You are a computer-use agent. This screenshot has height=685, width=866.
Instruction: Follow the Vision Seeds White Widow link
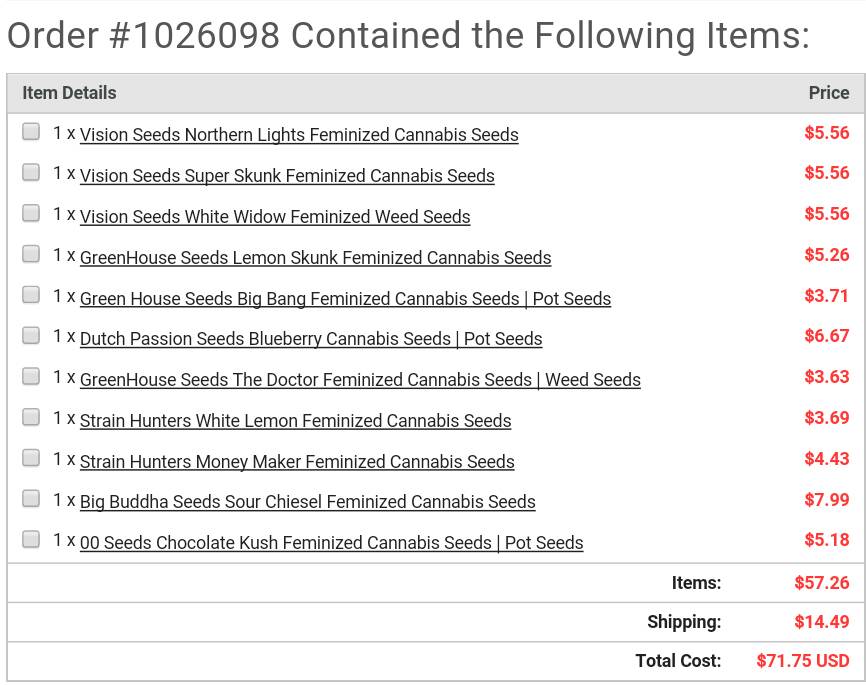pyautogui.click(x=275, y=217)
